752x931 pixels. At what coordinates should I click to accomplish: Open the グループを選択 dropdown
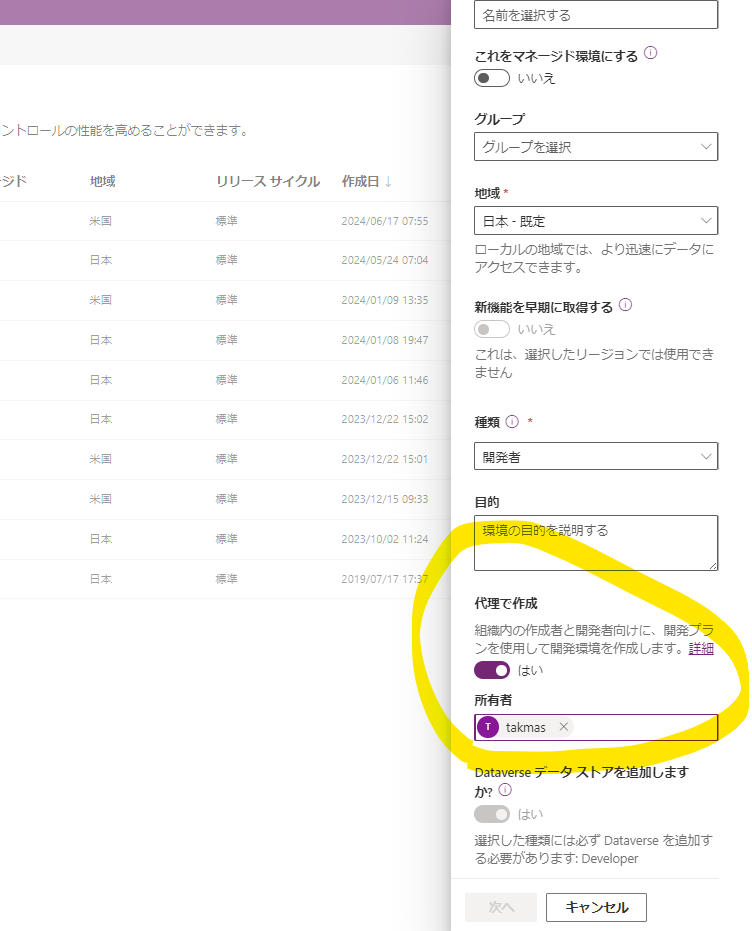click(x=596, y=147)
